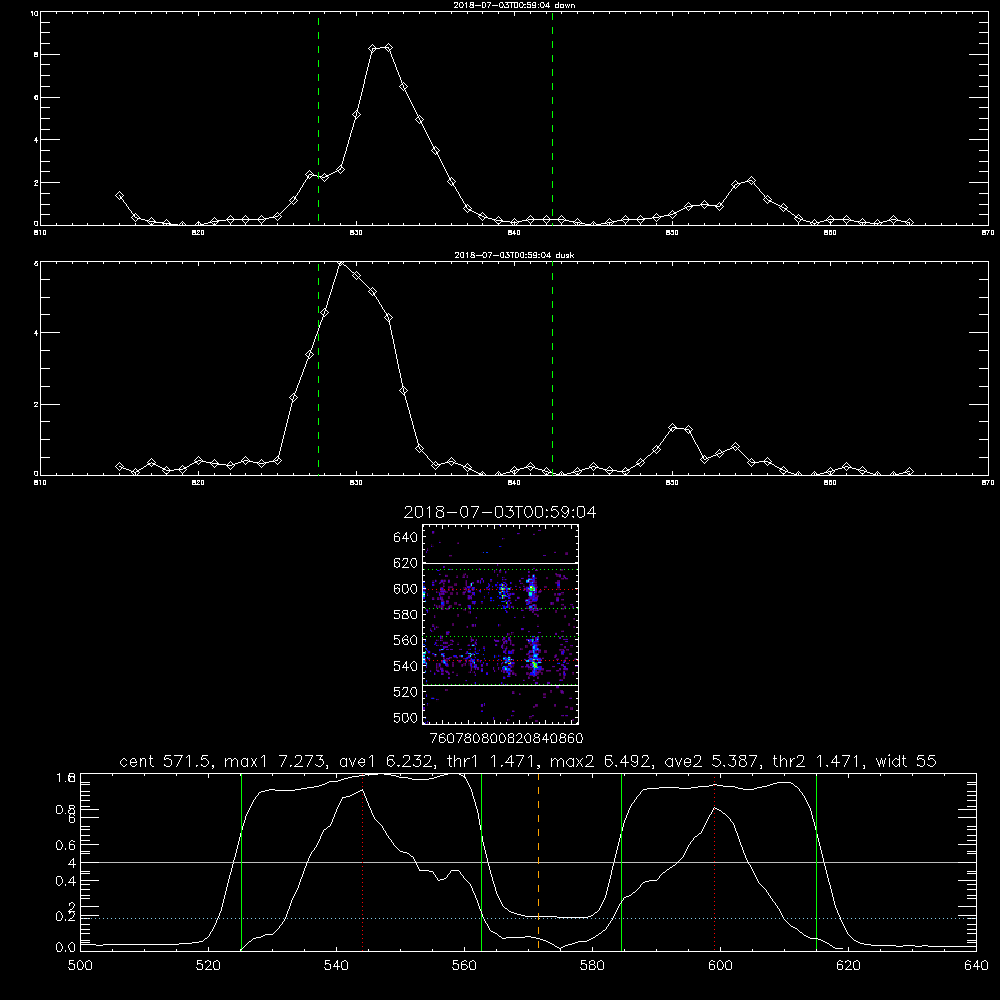Click the "520" label on heatmap y-axis
The image size is (1000, 1000).
(x=405, y=691)
